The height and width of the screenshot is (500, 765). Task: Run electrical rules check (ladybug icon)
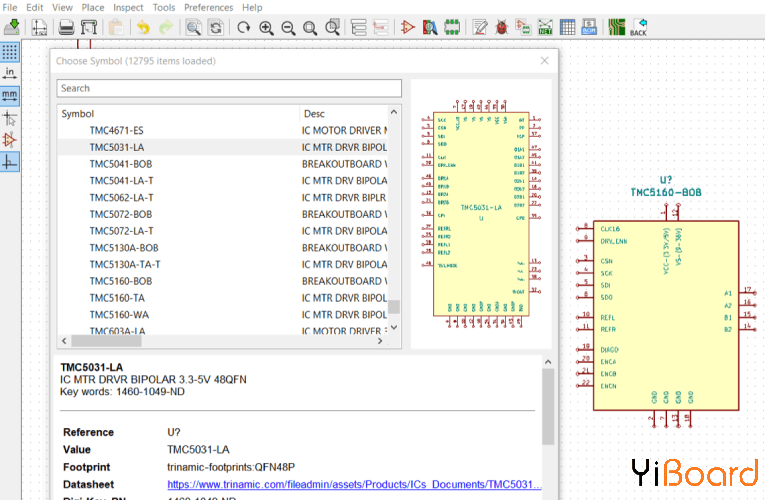pyautogui.click(x=502, y=27)
